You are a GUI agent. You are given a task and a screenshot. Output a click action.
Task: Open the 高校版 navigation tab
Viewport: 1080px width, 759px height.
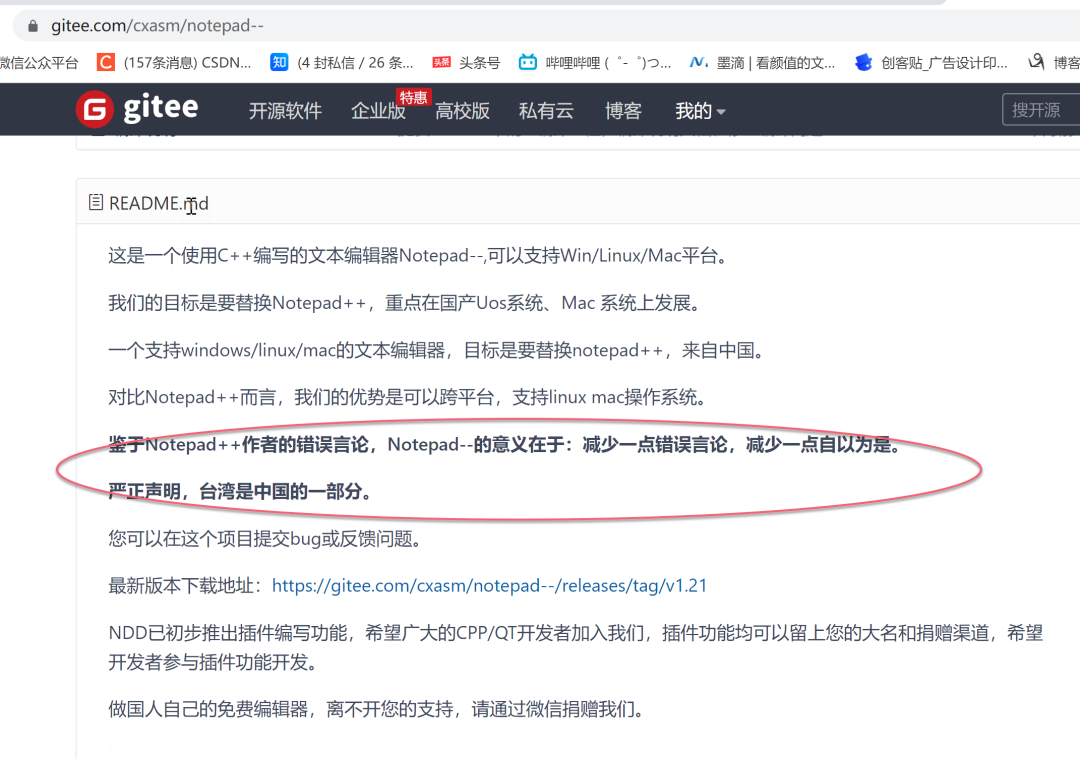pos(462,110)
